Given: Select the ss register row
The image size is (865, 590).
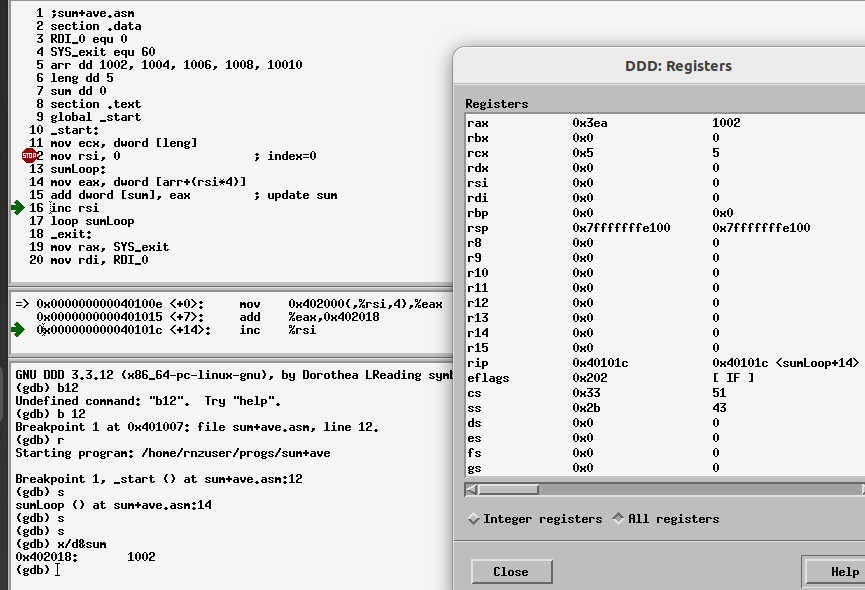Looking at the screenshot, I should (665, 407).
